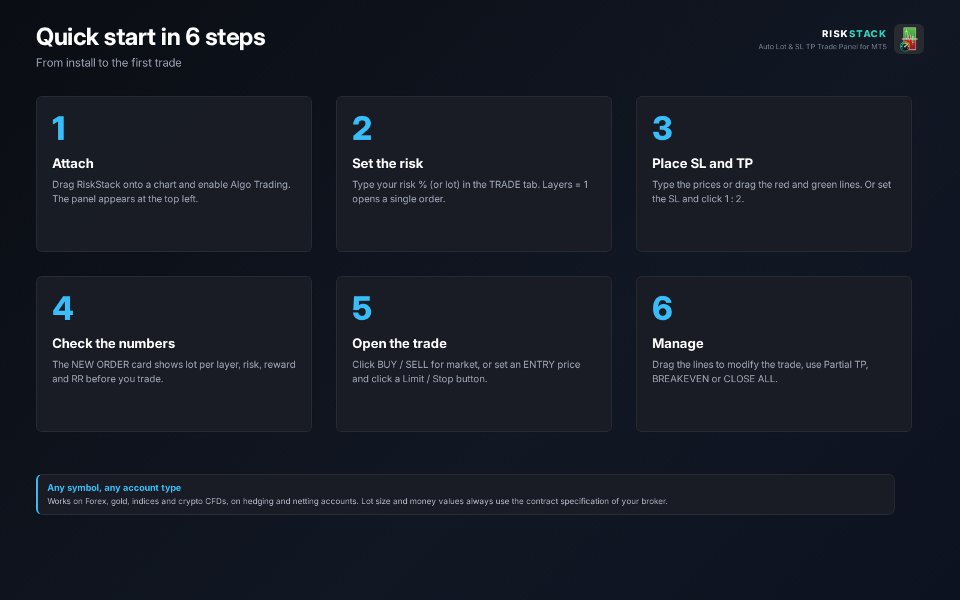Click the RISKSTACK brand wordmark

[853, 34]
